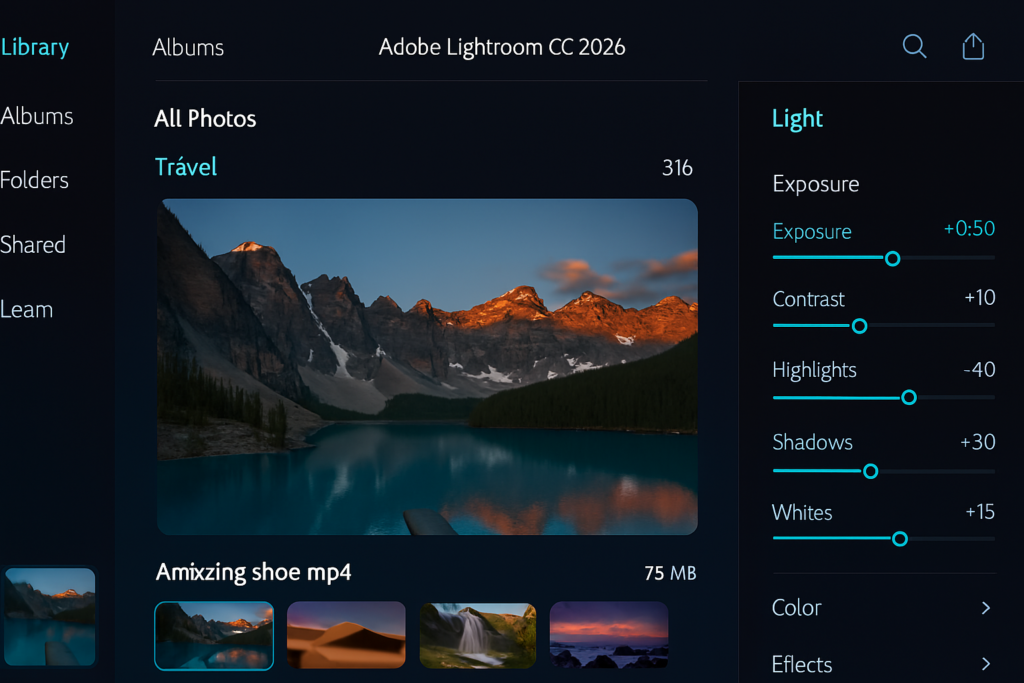Open the Shared section
The height and width of the screenshot is (683, 1024).
coord(33,244)
